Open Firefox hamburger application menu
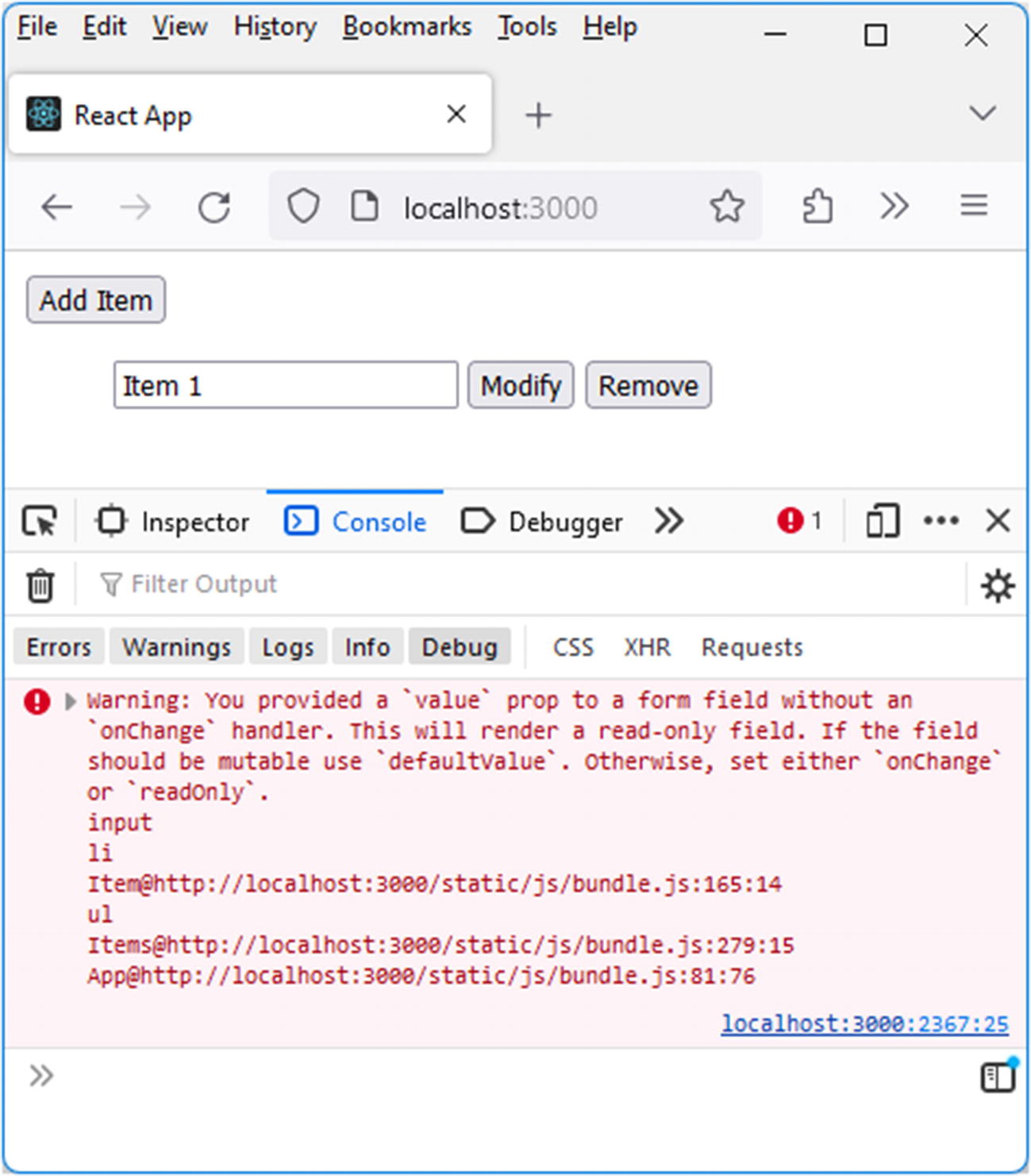 tap(974, 206)
